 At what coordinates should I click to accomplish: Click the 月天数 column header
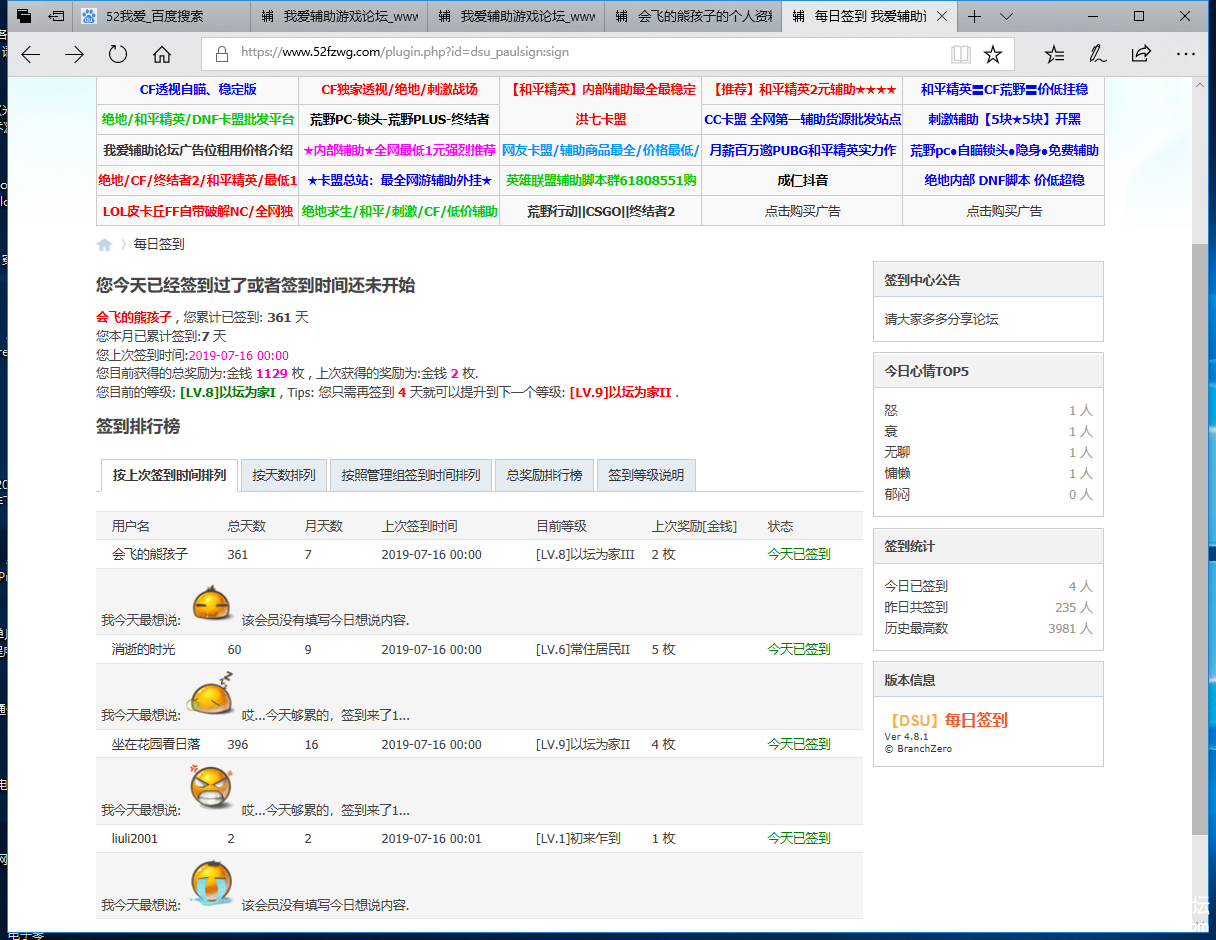point(323,526)
